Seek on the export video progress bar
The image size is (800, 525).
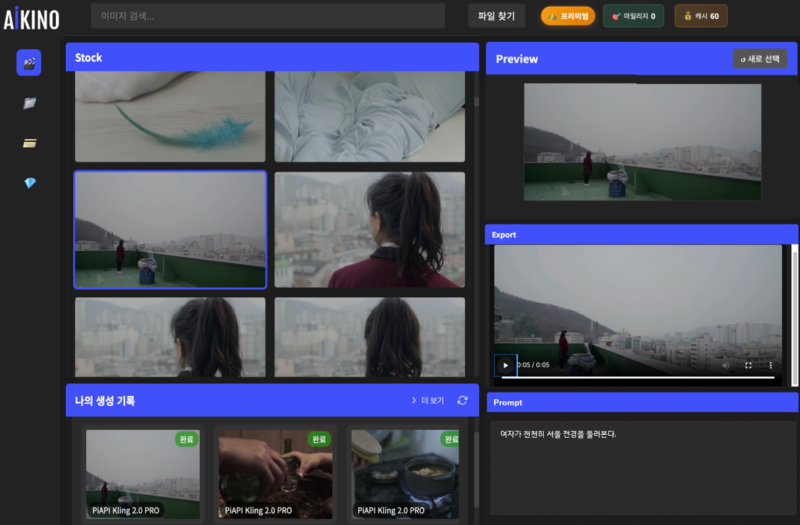click(638, 378)
